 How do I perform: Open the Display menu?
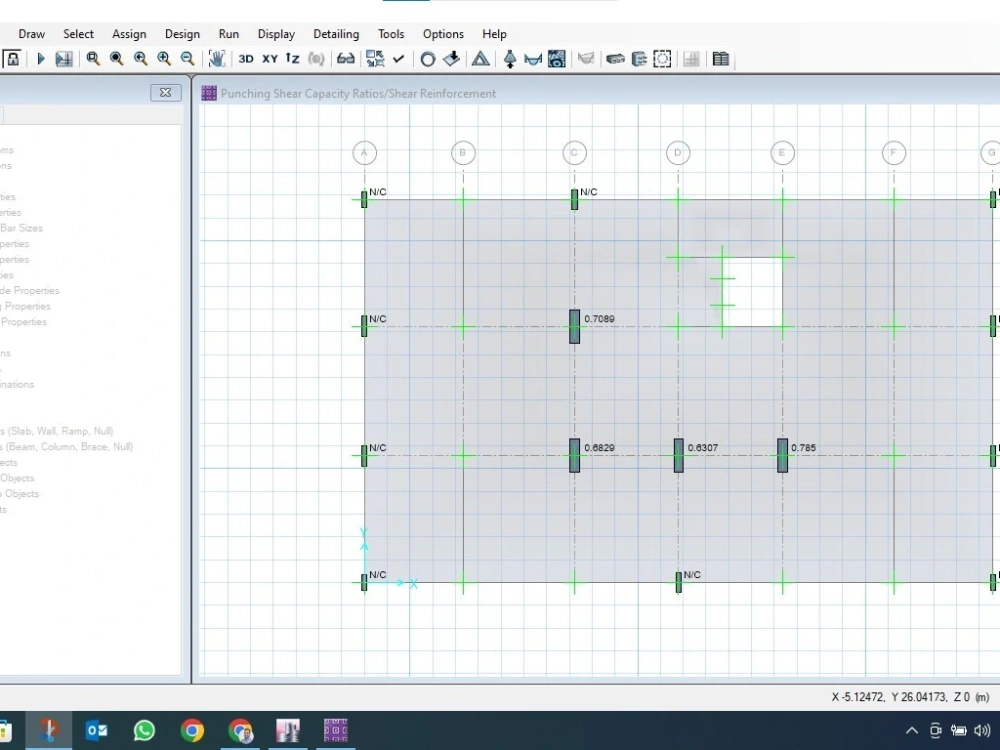276,33
